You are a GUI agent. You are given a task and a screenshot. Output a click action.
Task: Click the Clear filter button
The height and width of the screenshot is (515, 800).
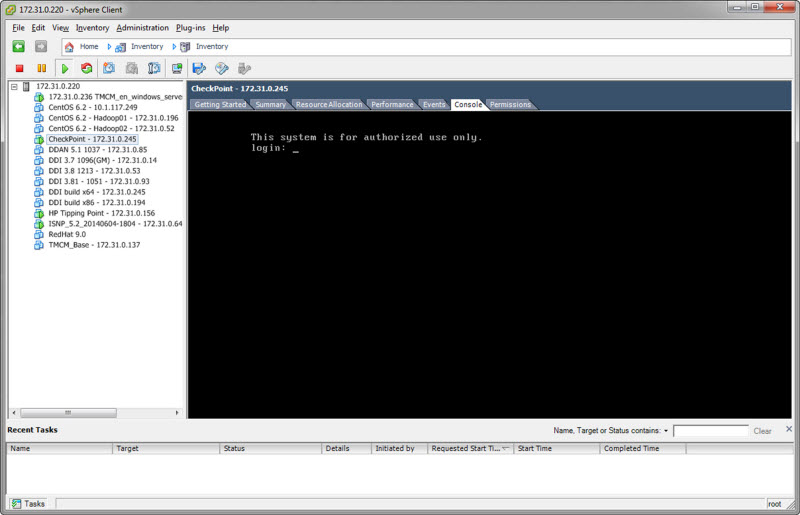pyautogui.click(x=762, y=431)
